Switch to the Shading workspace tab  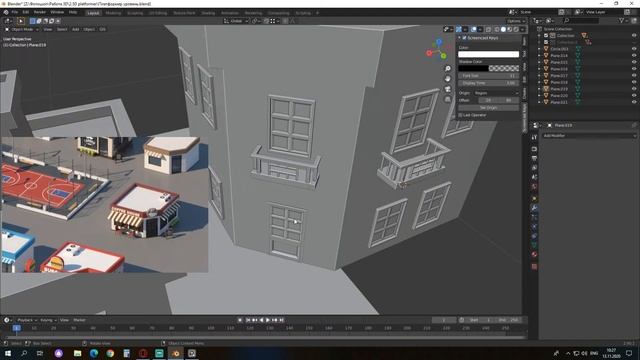(x=208, y=13)
